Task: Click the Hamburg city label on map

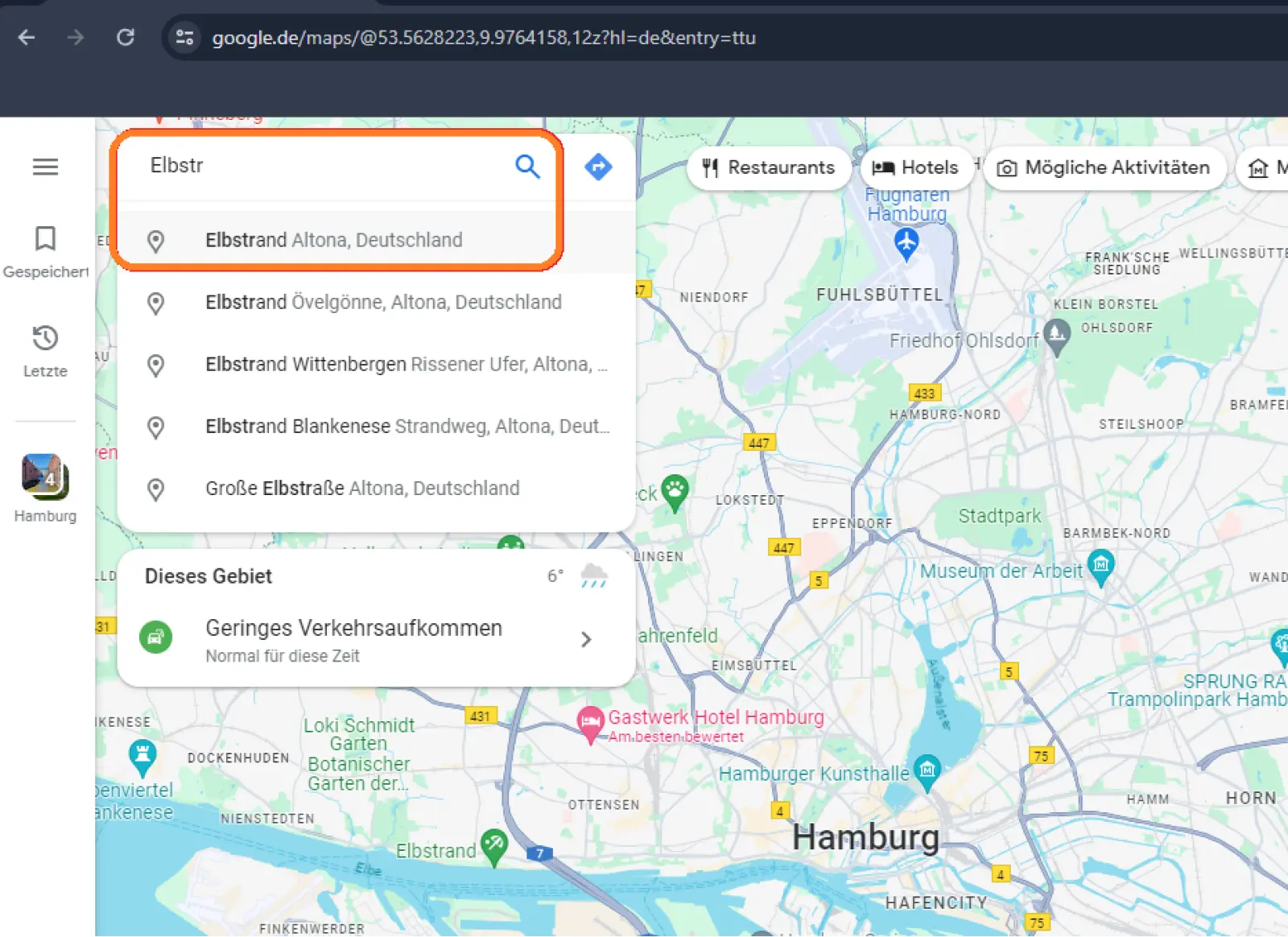Action: click(x=865, y=838)
